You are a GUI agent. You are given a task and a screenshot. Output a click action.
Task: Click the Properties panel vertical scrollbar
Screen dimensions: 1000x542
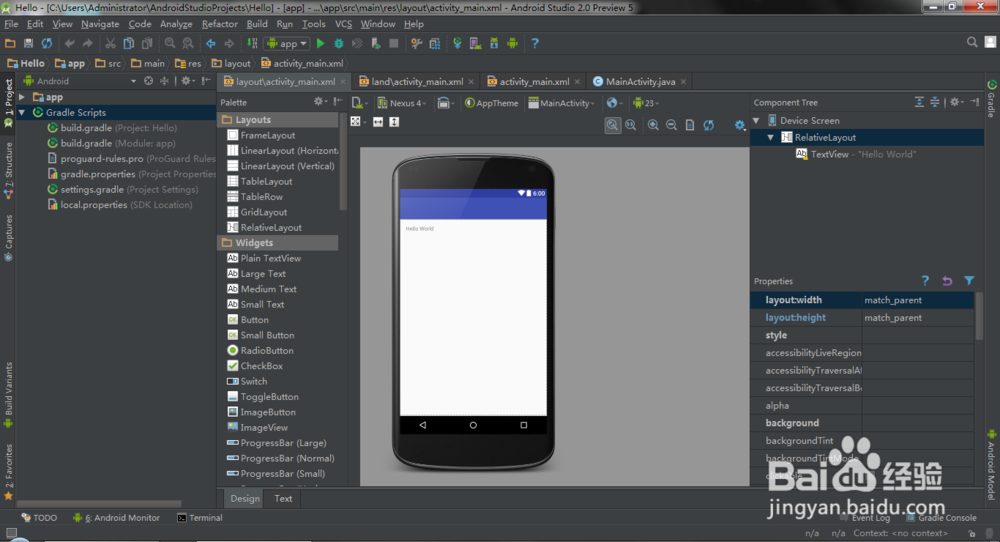coord(979,315)
